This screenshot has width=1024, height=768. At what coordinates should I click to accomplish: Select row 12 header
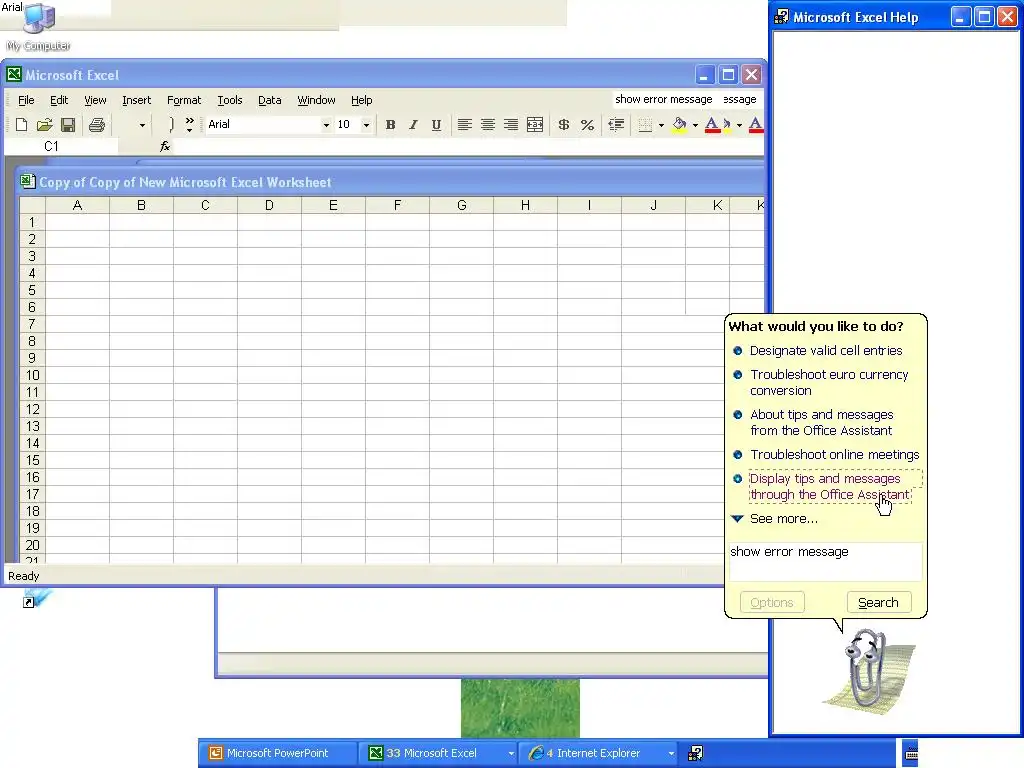click(x=32, y=409)
